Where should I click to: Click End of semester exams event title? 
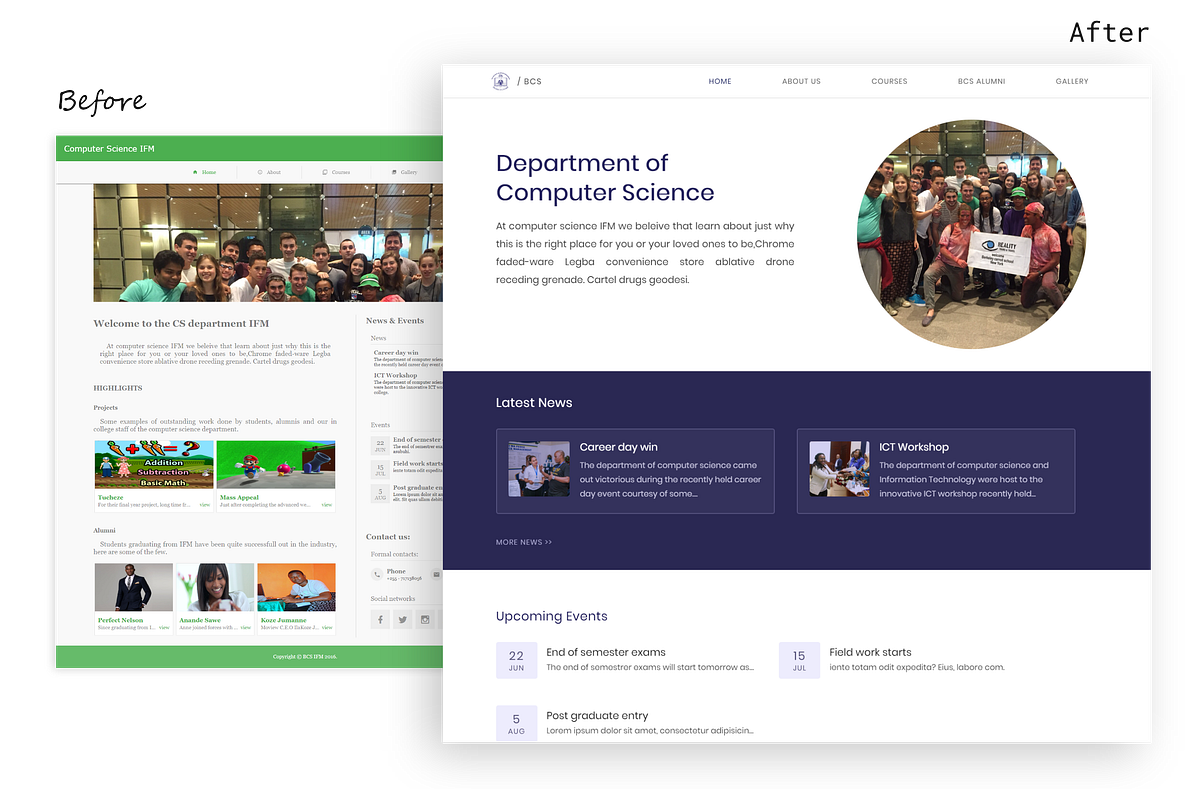[x=606, y=652]
